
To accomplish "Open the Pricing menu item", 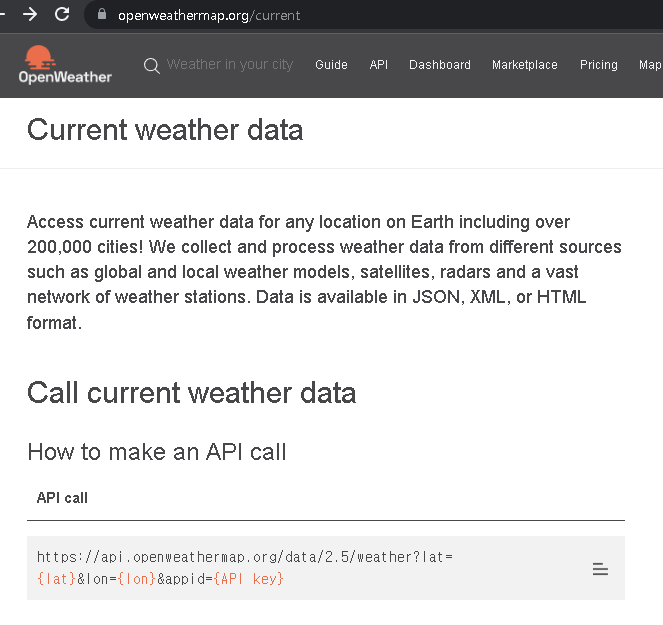I will (x=599, y=65).
